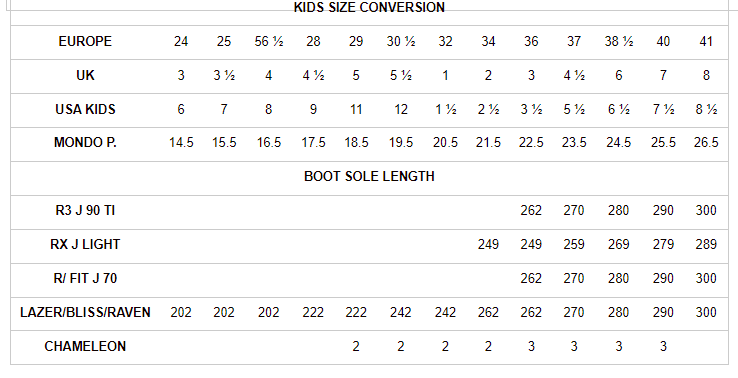Select the R3 J 90 TI row label
Screen dimensions: 738x378
[85, 210]
